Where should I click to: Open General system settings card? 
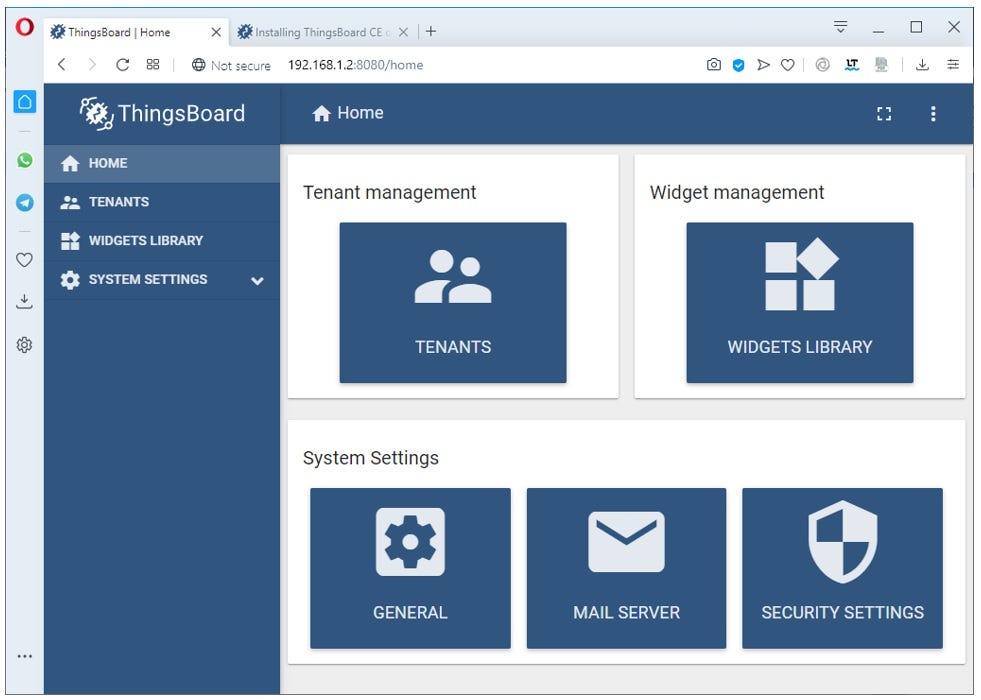410,568
